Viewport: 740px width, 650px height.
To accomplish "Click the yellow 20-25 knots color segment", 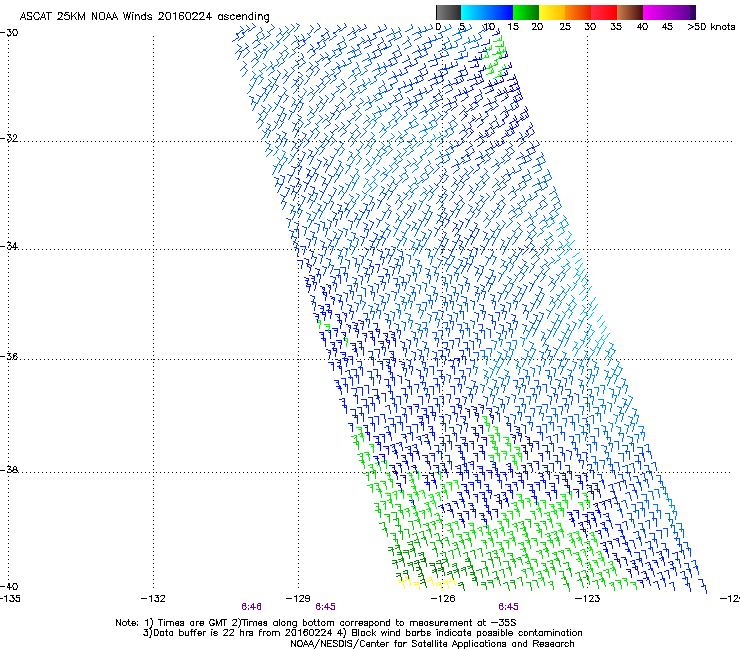I will point(552,12).
